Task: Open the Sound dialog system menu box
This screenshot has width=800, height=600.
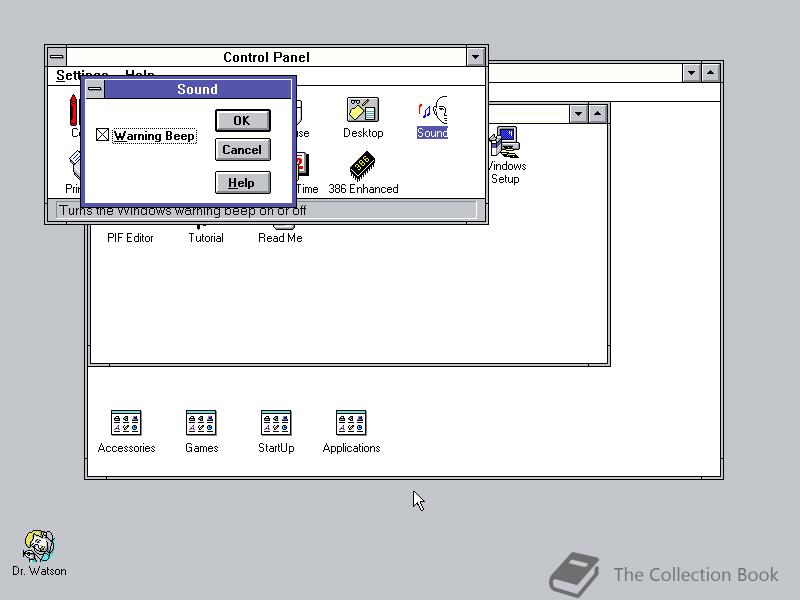Action: pos(94,89)
